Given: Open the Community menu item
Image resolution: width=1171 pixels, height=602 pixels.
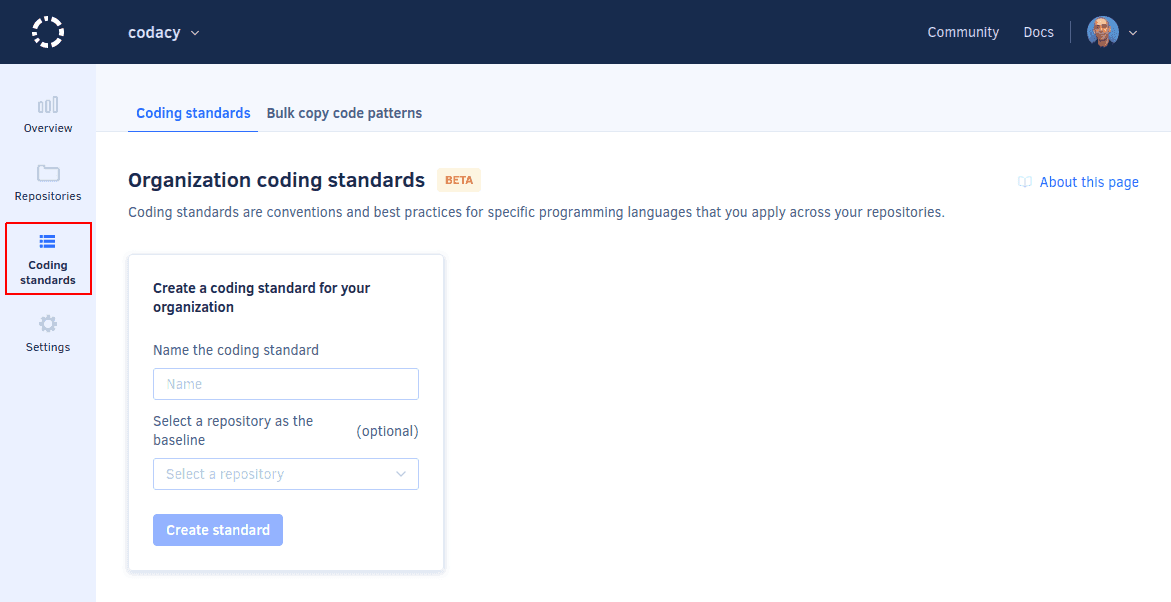Looking at the screenshot, I should (x=962, y=31).
